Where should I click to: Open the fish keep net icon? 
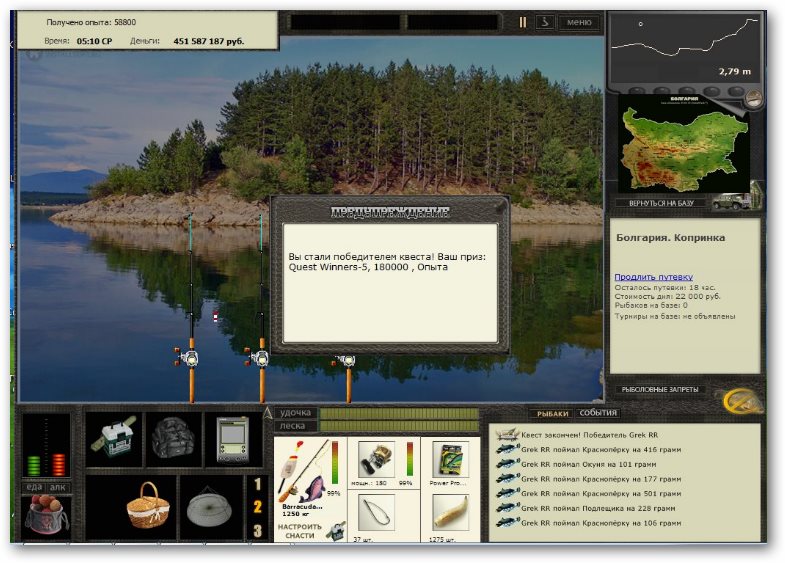(209, 507)
